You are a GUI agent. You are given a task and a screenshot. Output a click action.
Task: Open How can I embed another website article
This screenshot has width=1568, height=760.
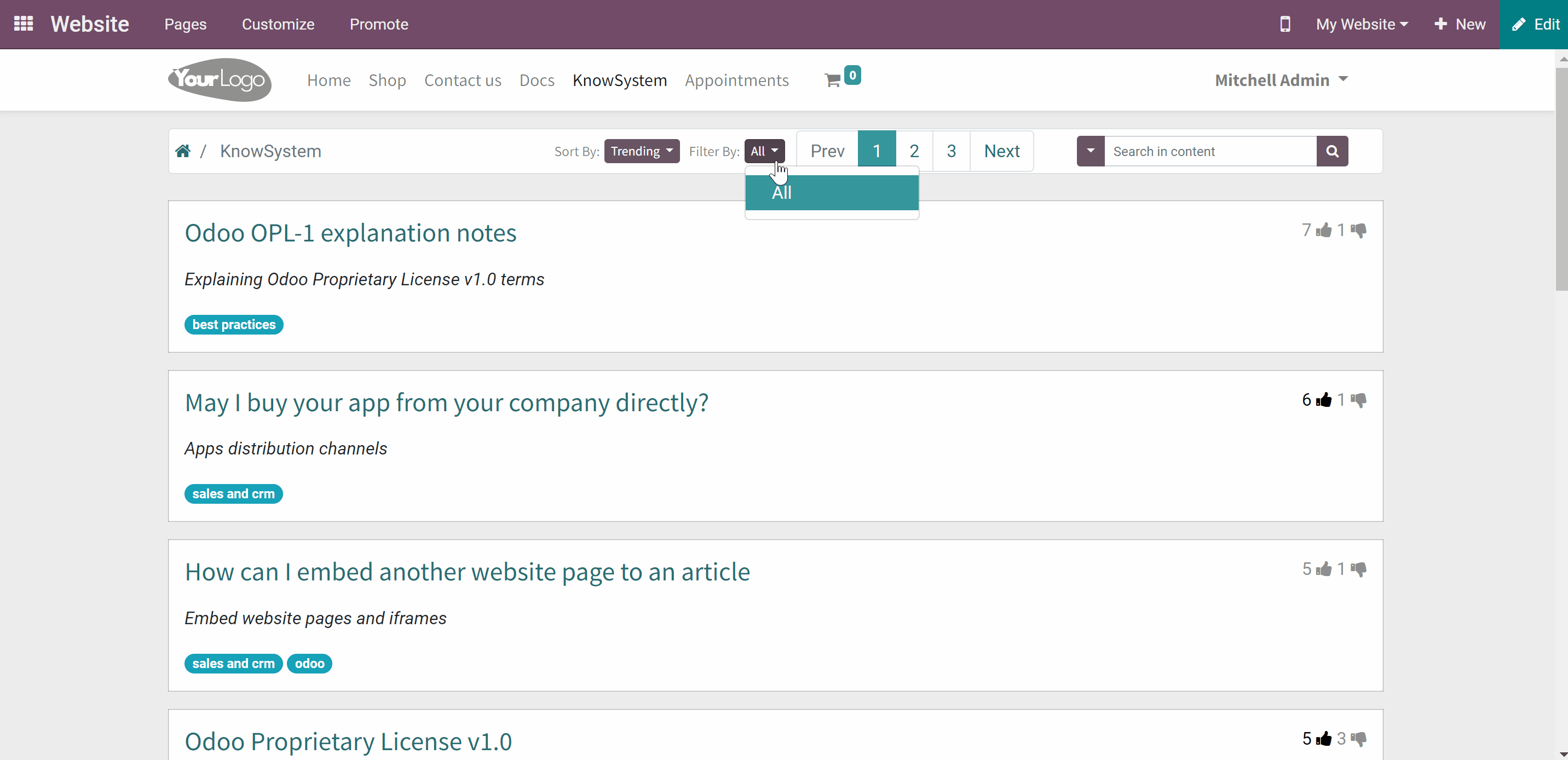coord(468,572)
